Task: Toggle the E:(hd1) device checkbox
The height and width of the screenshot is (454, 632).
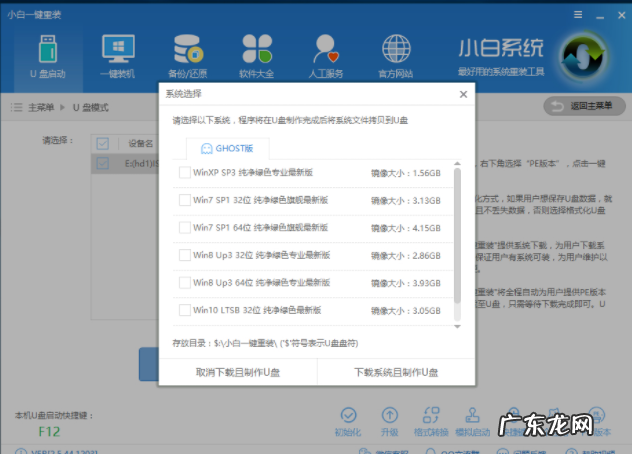Action: [103, 163]
